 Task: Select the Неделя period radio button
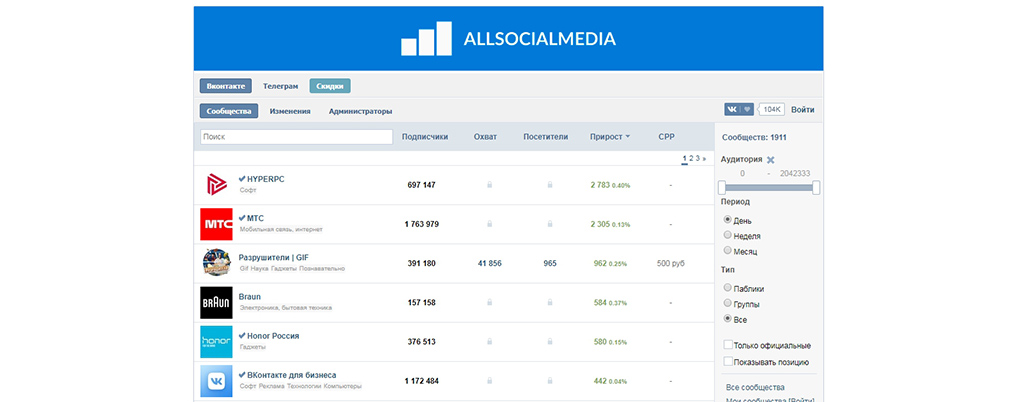click(x=727, y=235)
